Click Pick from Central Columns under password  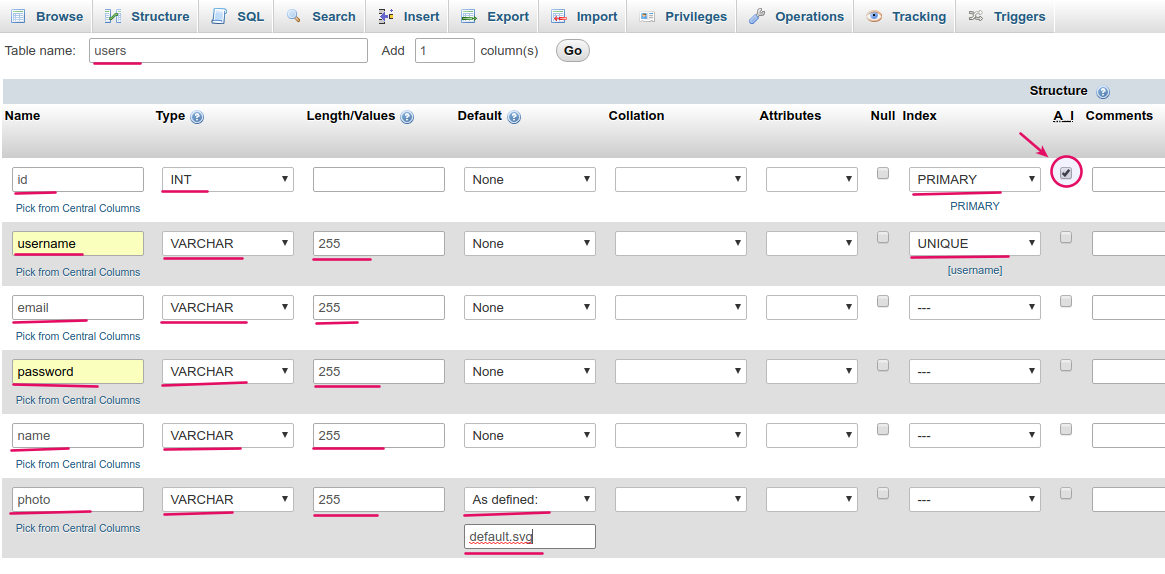coord(78,400)
